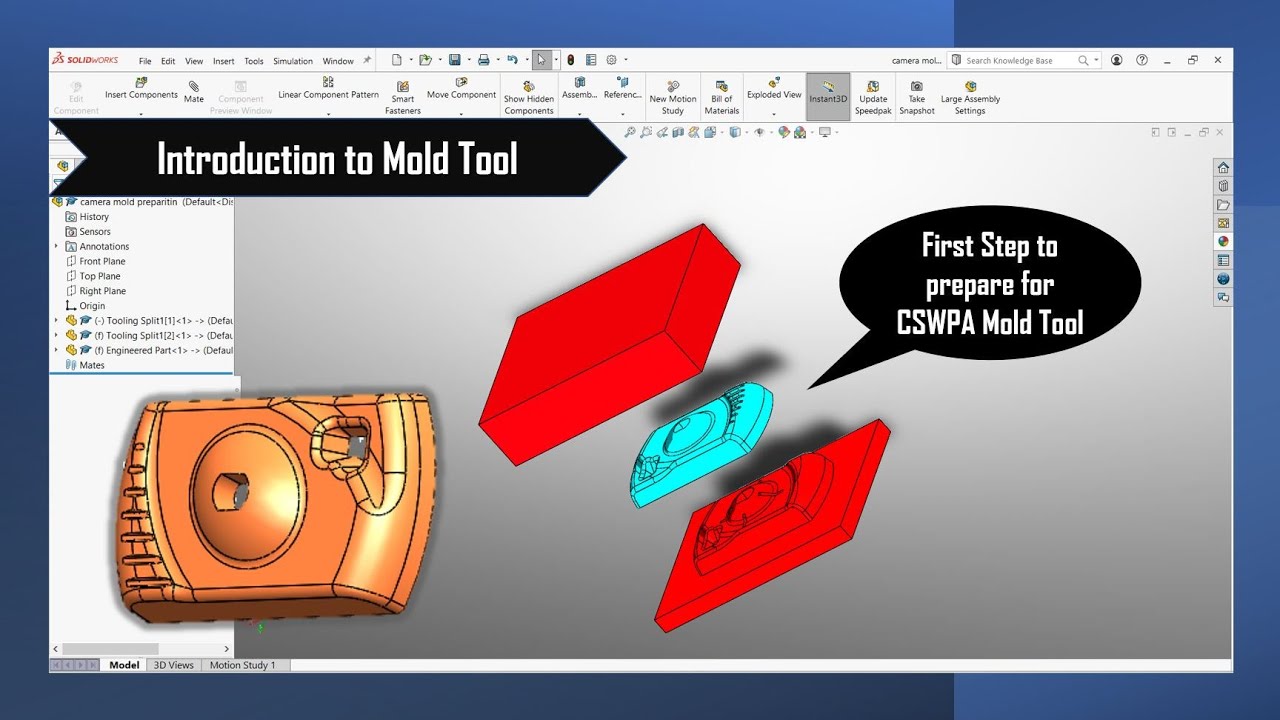
Task: Open Large Assembly Settings
Action: pos(970,98)
